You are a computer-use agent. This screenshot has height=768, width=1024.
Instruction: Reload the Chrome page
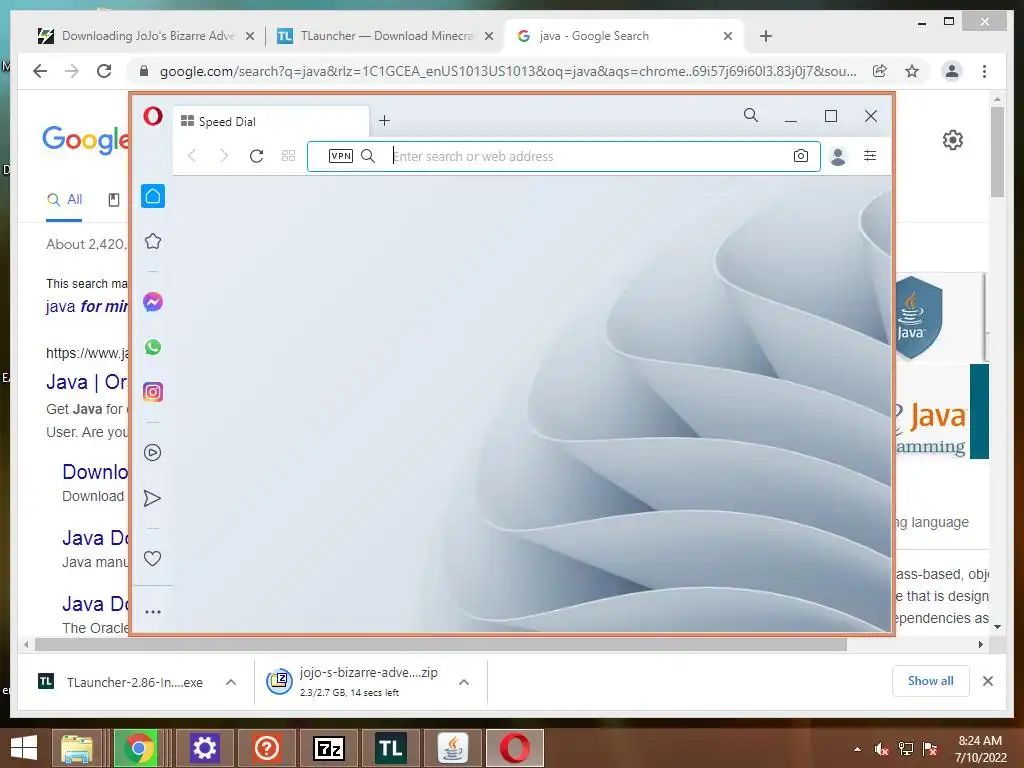pos(104,71)
